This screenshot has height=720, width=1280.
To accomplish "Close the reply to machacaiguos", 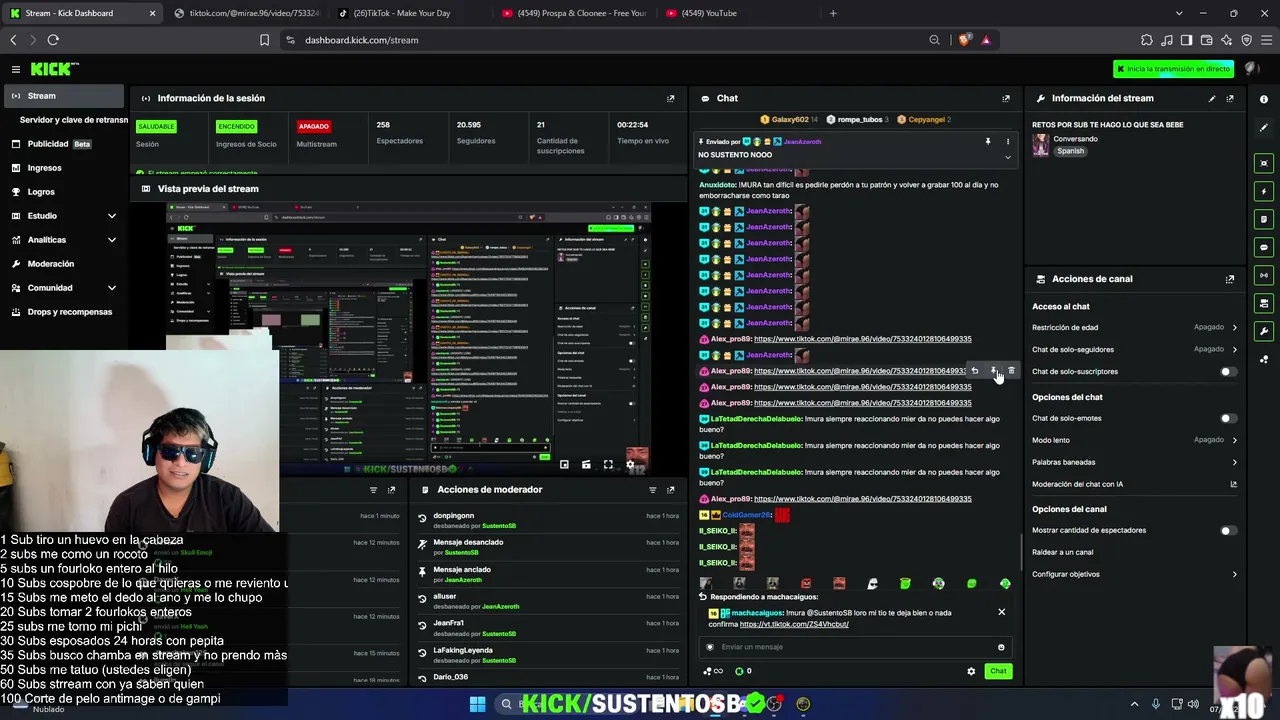I will pyautogui.click(x=1001, y=612).
